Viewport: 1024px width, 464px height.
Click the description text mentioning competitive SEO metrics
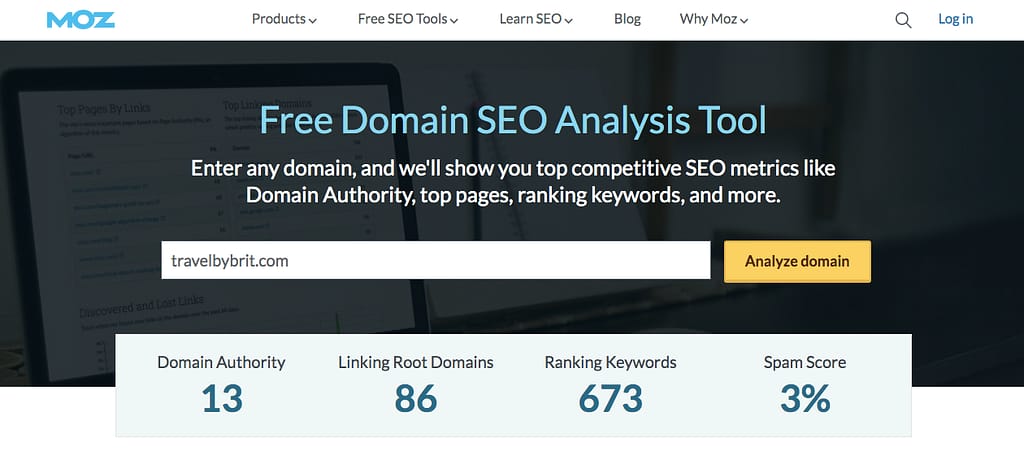(512, 181)
